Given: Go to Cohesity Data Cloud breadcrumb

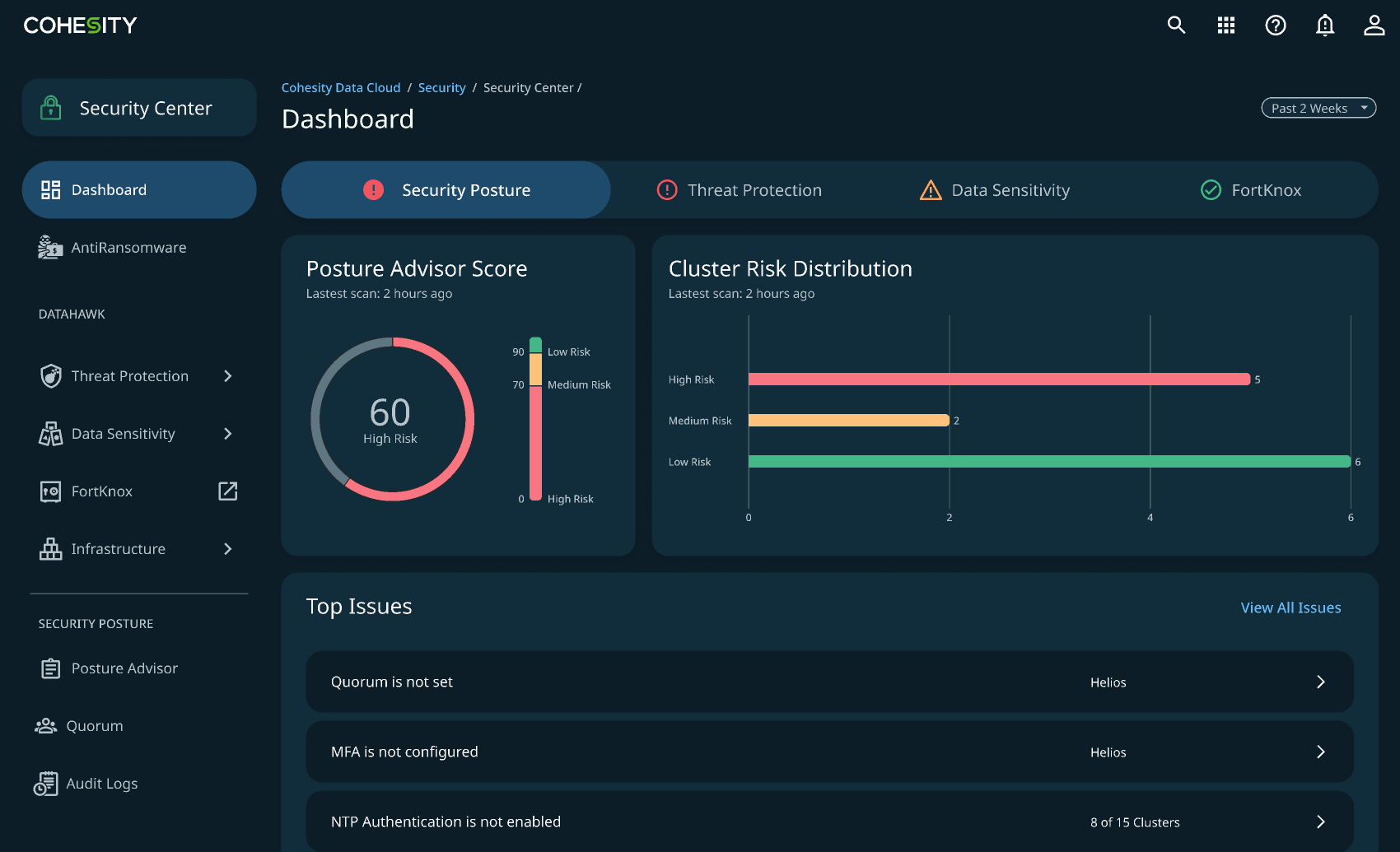Looking at the screenshot, I should point(341,88).
